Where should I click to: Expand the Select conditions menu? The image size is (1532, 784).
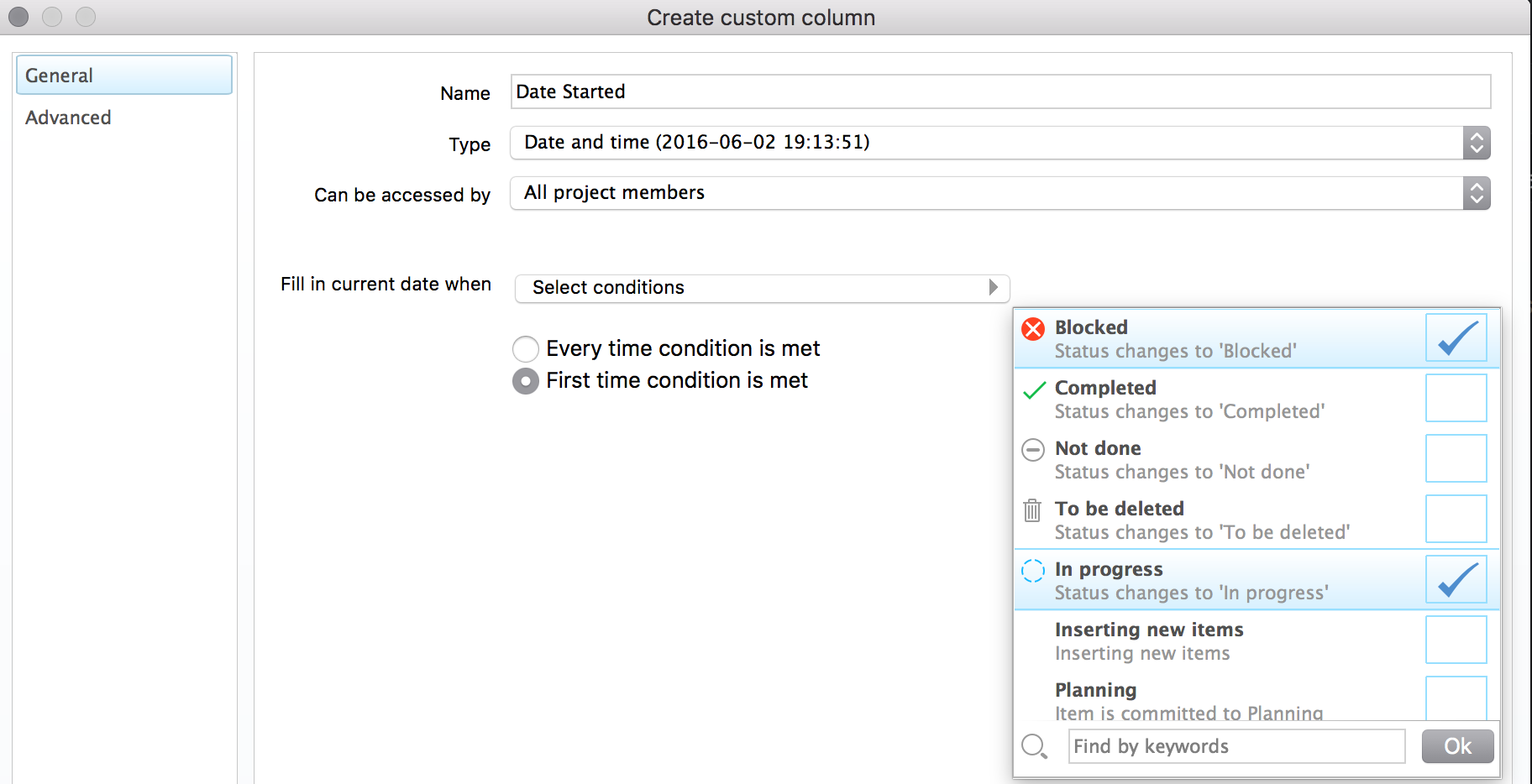click(x=762, y=288)
